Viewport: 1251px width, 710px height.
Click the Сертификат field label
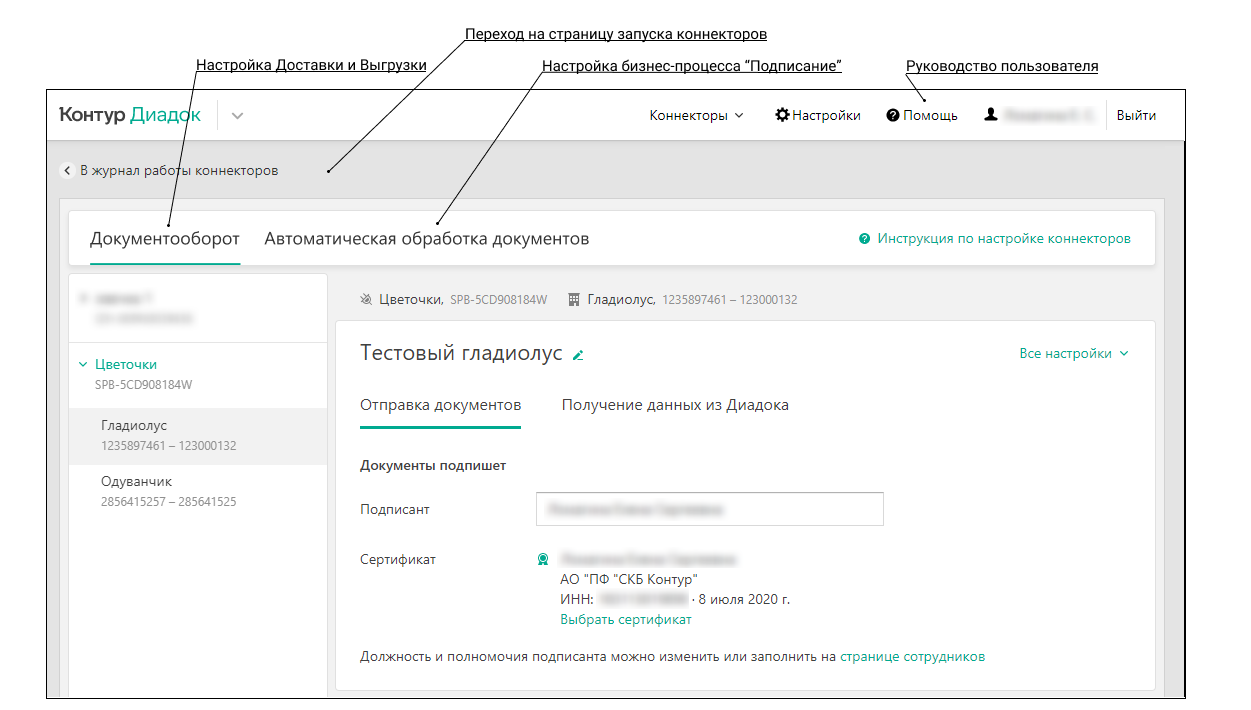[398, 559]
